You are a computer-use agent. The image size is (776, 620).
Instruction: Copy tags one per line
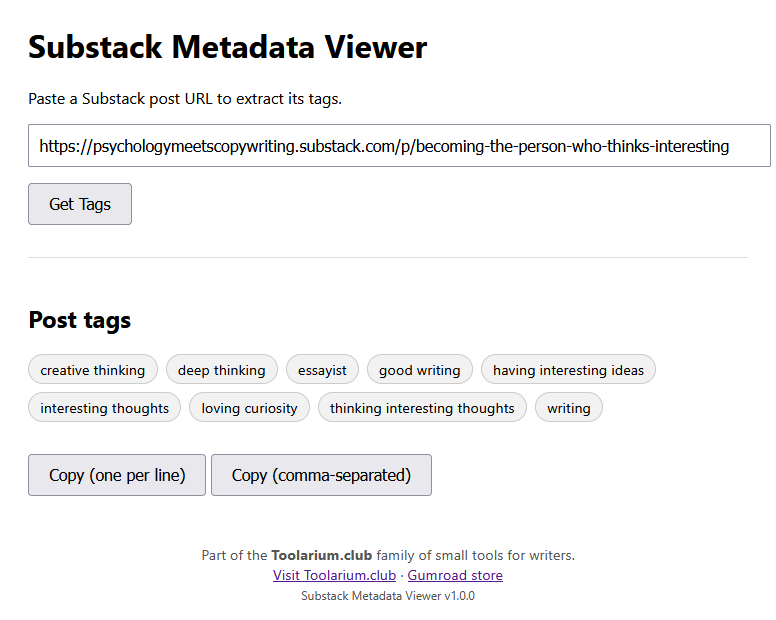pyautogui.click(x=117, y=475)
